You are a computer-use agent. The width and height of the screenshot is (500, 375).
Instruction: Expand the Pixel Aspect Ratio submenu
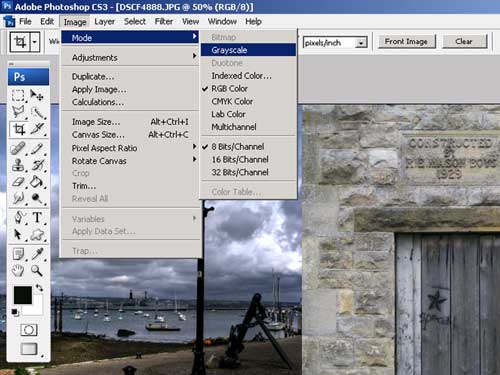tap(130, 148)
